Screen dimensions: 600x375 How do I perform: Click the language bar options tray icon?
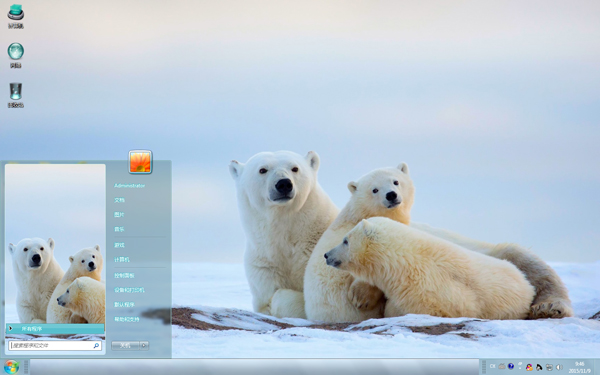[520, 366]
